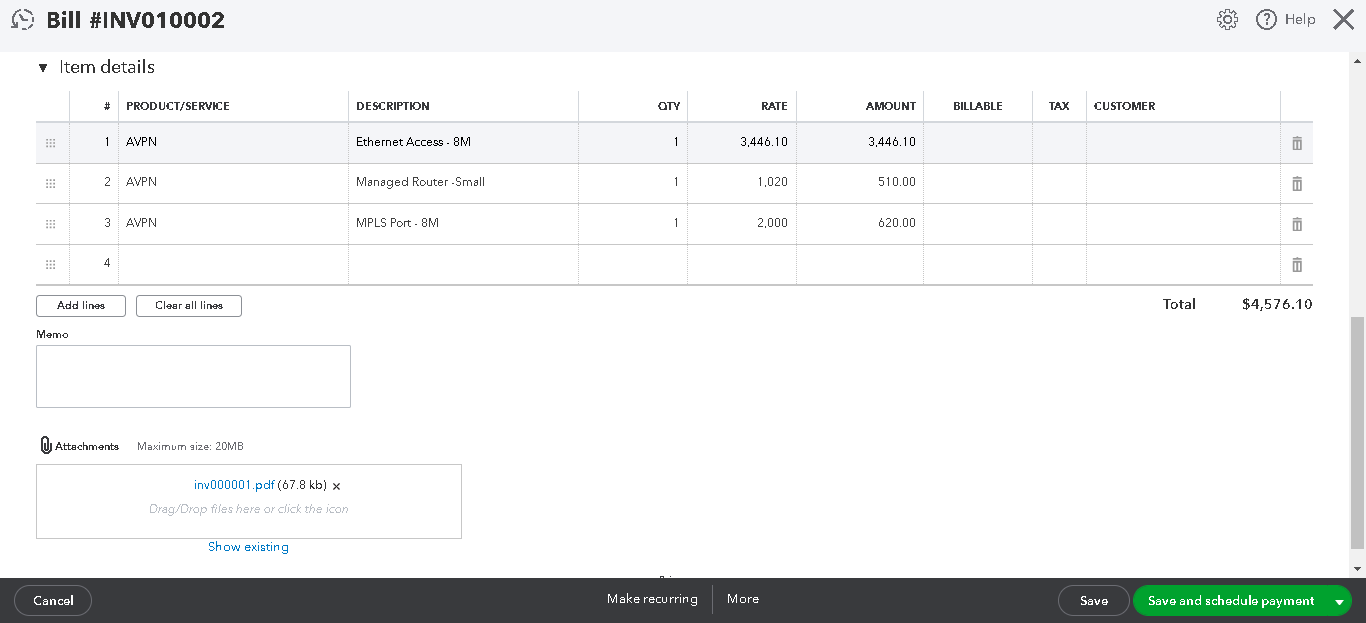Collapse the Item details section
Viewport: 1366px width, 623px height.
43,68
